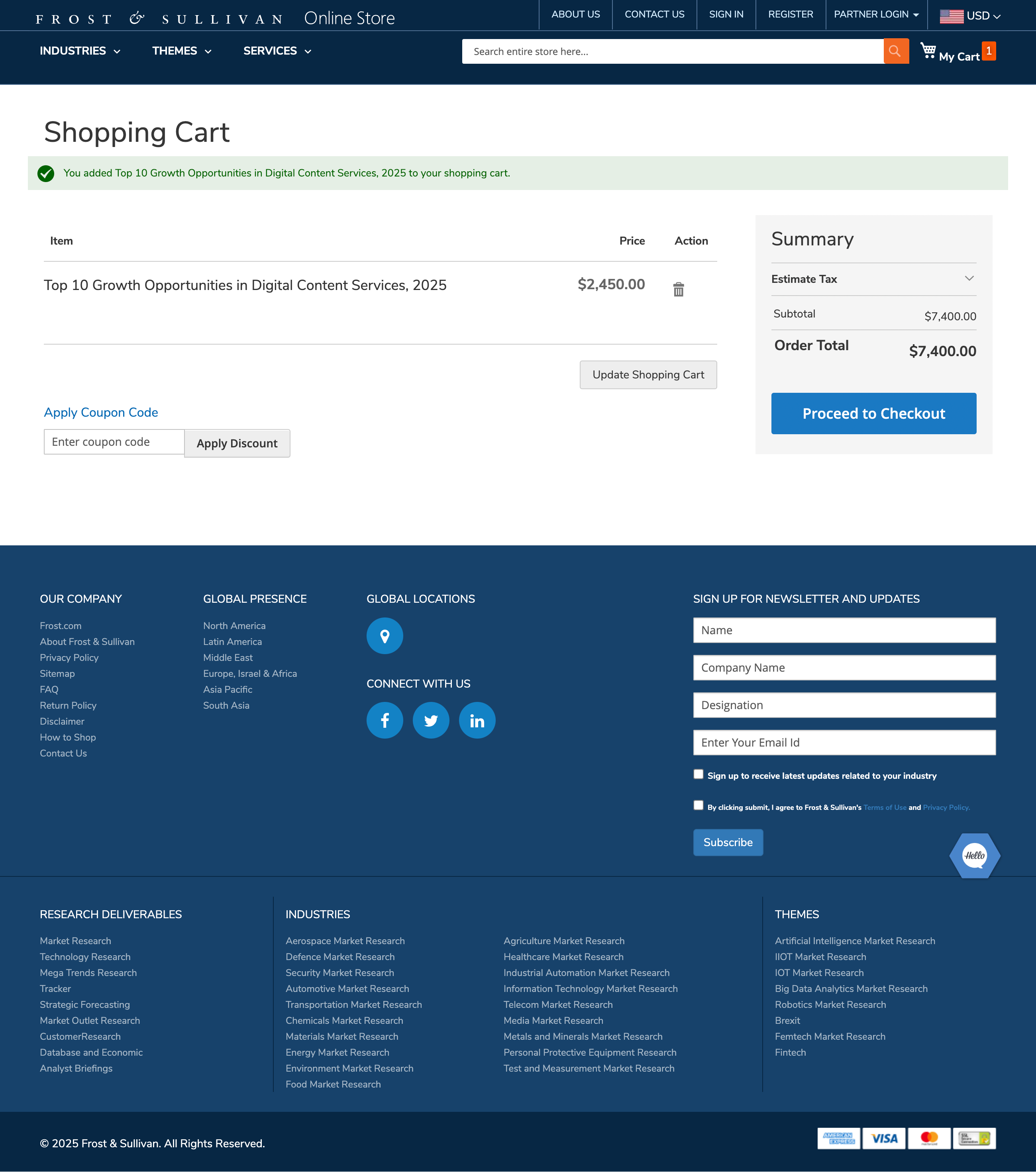Open the LinkedIn page icon
1036x1172 pixels.
click(477, 720)
